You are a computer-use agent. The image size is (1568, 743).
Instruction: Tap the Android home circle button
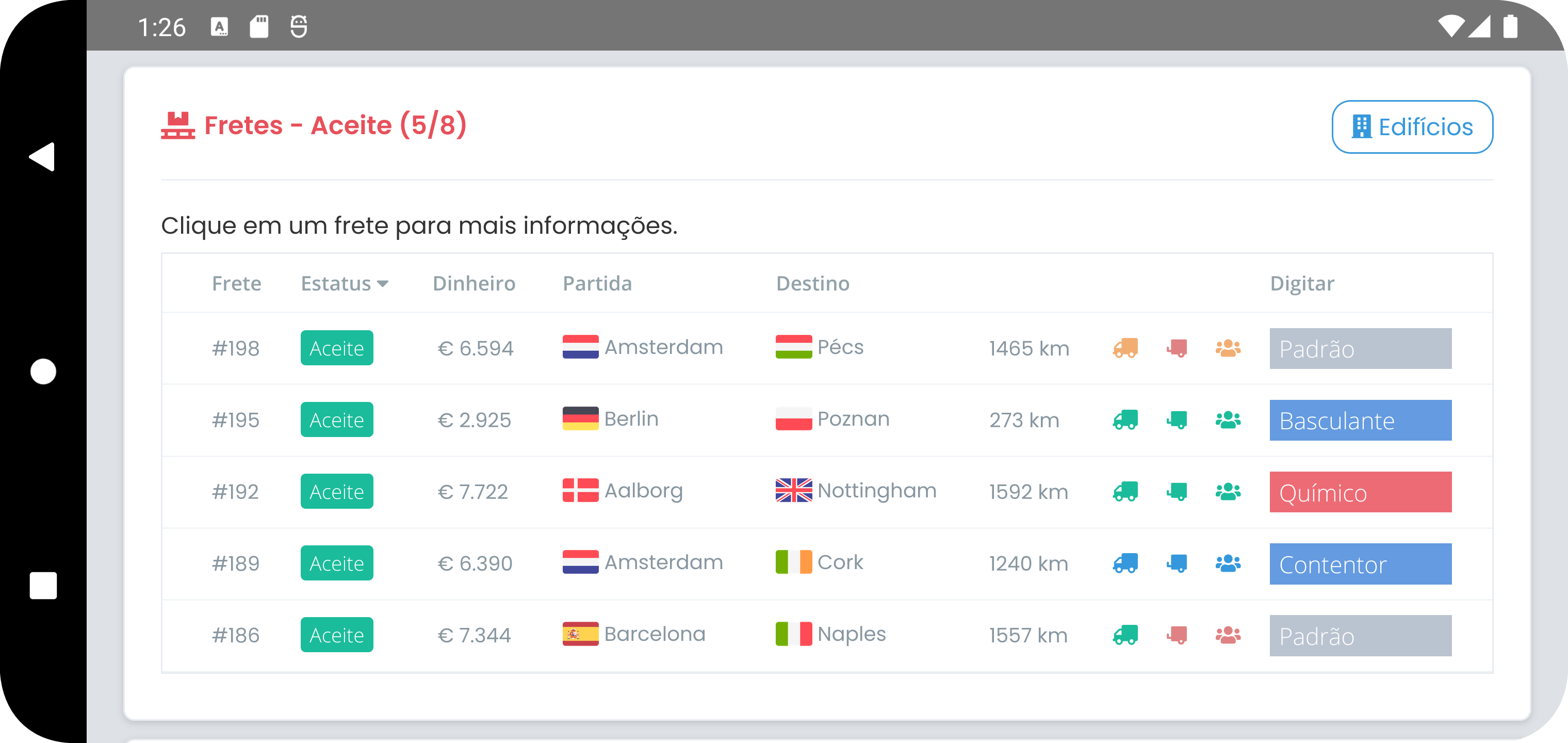tap(43, 372)
